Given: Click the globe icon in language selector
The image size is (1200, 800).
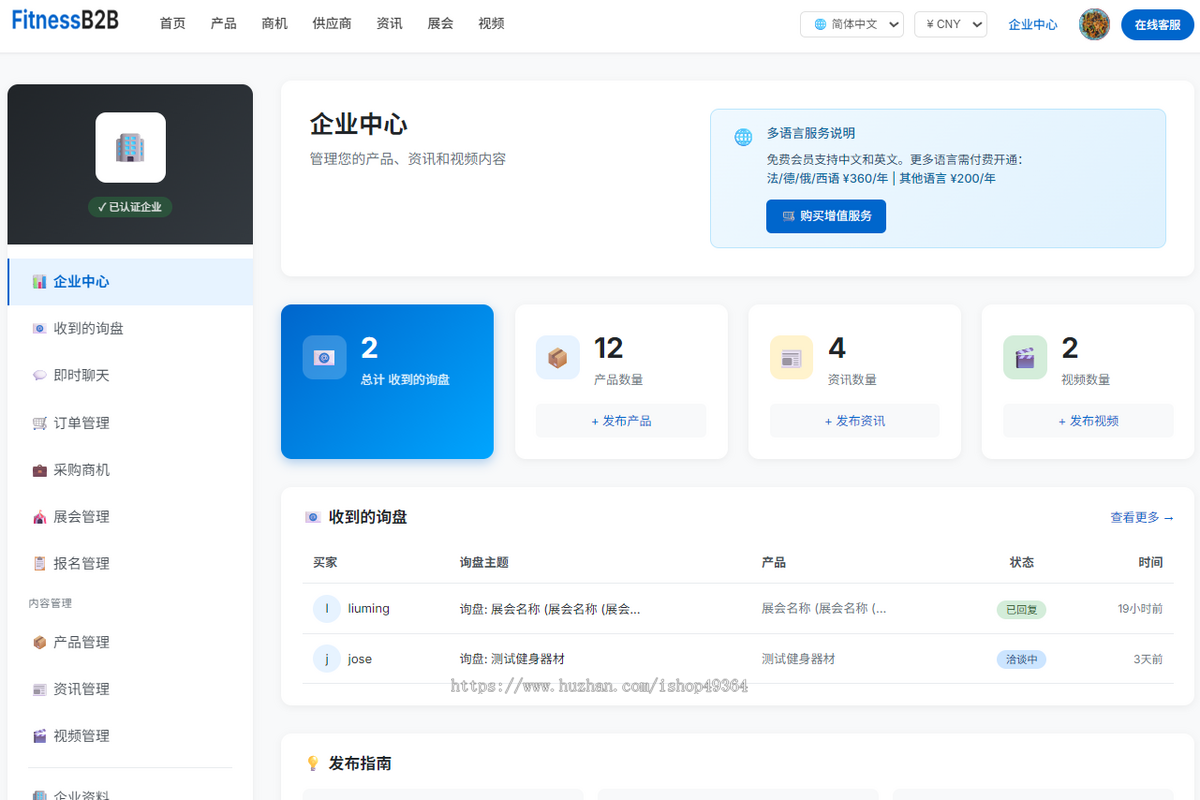Looking at the screenshot, I should pos(821,24).
